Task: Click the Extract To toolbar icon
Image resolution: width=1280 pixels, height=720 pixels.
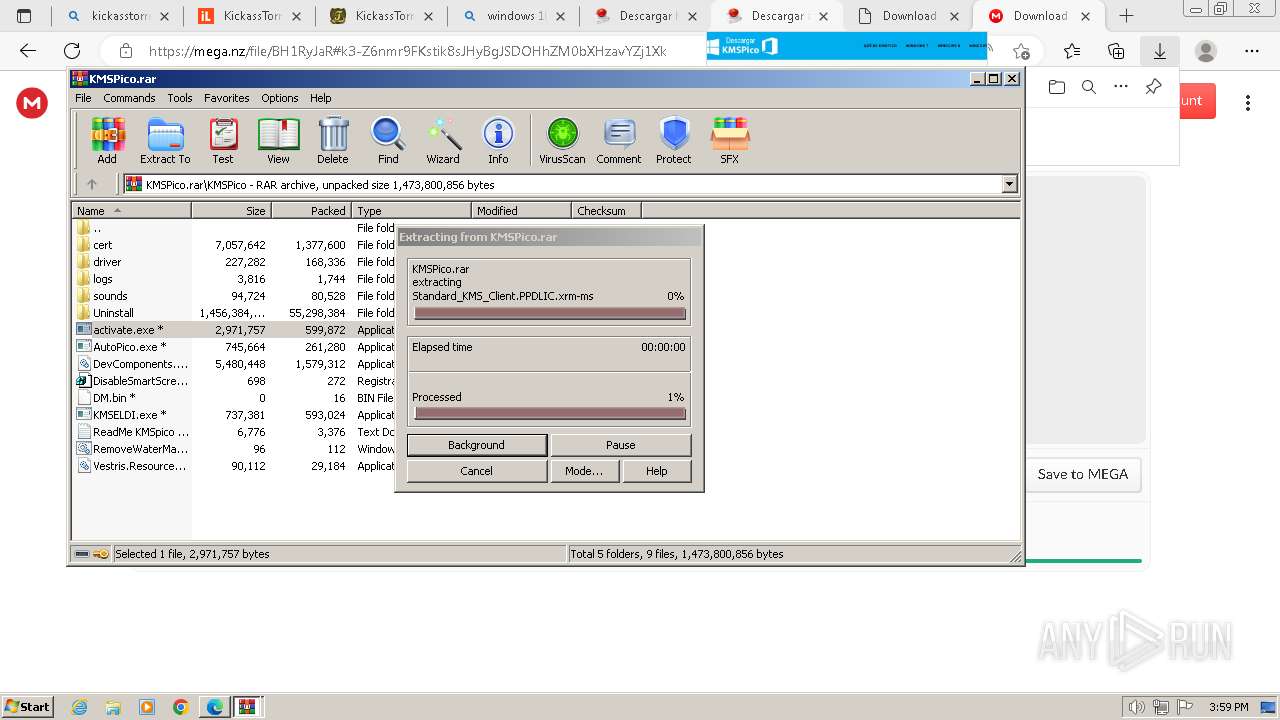Action: 165,141
